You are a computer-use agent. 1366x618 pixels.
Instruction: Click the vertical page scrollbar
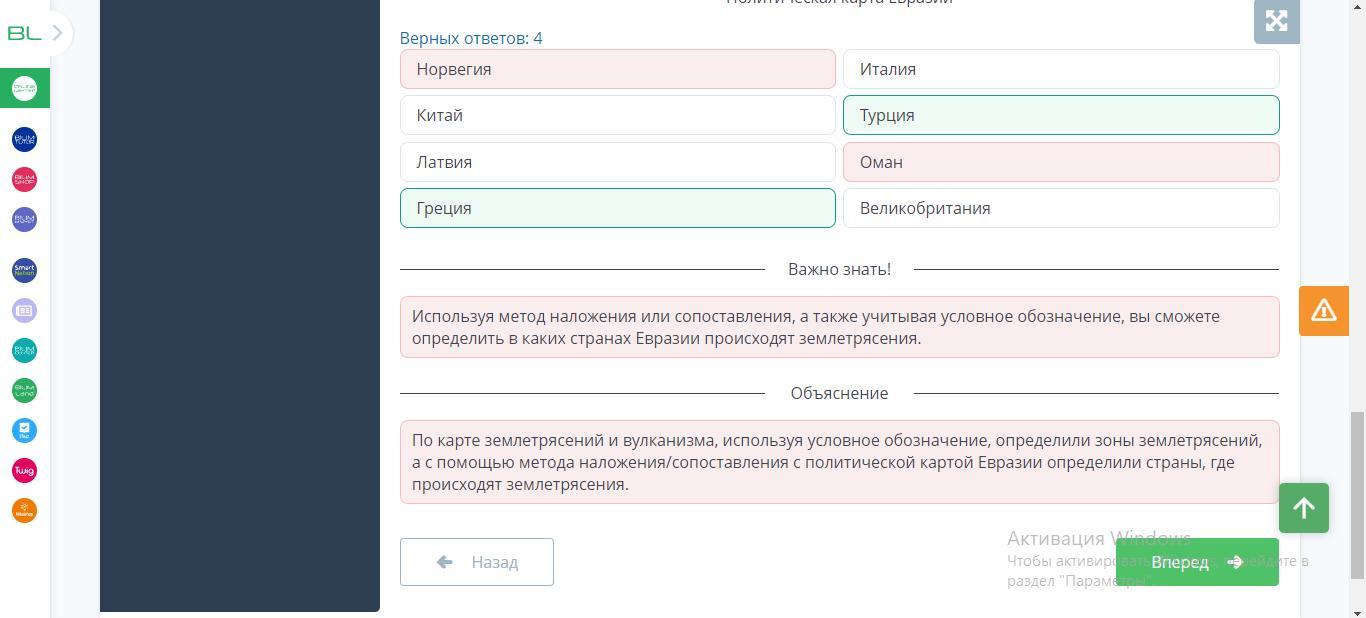click(x=1357, y=494)
